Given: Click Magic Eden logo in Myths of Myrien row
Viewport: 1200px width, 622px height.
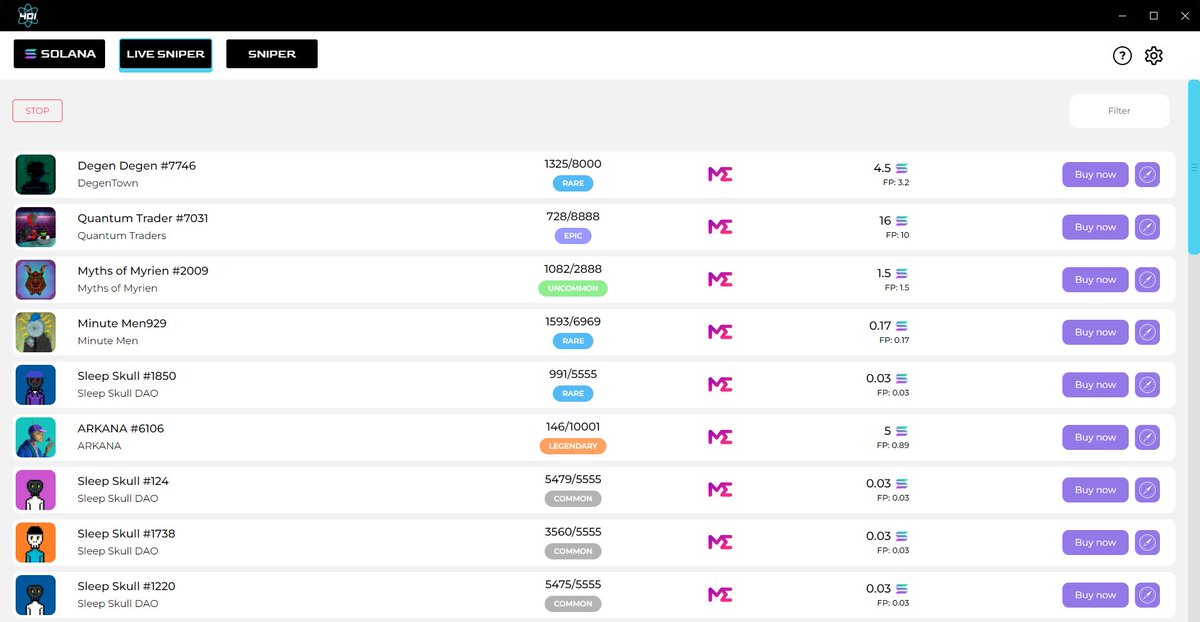Looking at the screenshot, I should point(720,279).
